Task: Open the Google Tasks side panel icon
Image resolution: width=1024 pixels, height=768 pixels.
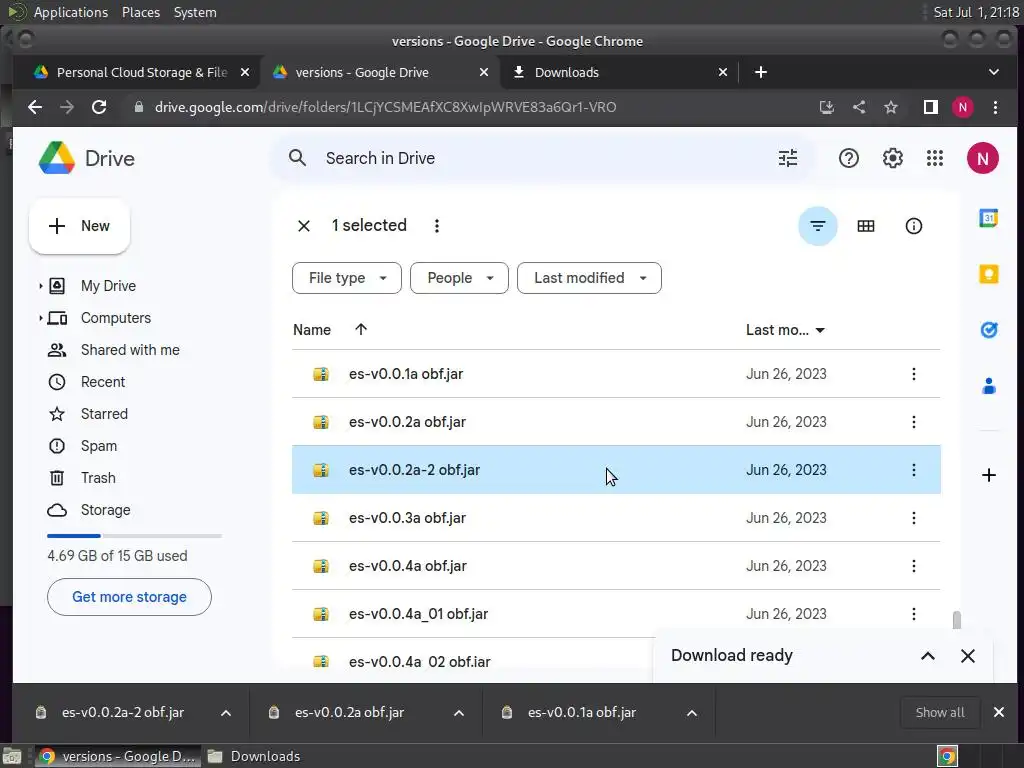Action: tap(988, 330)
